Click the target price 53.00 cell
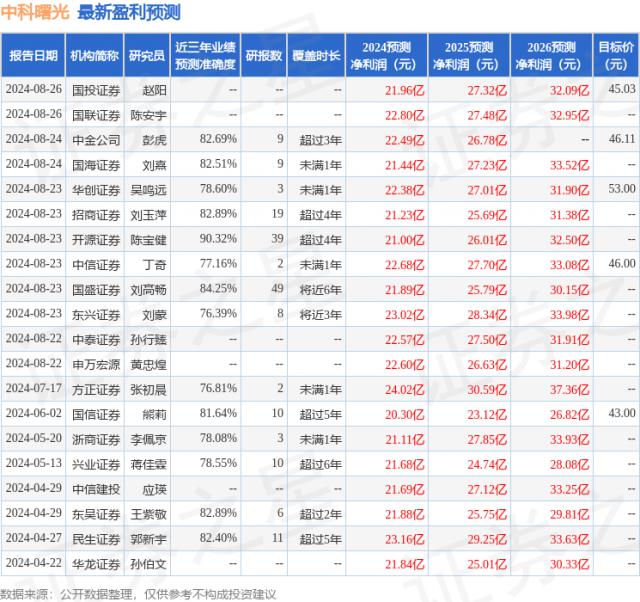Image resolution: width=640 pixels, height=602 pixels. pyautogui.click(x=620, y=189)
